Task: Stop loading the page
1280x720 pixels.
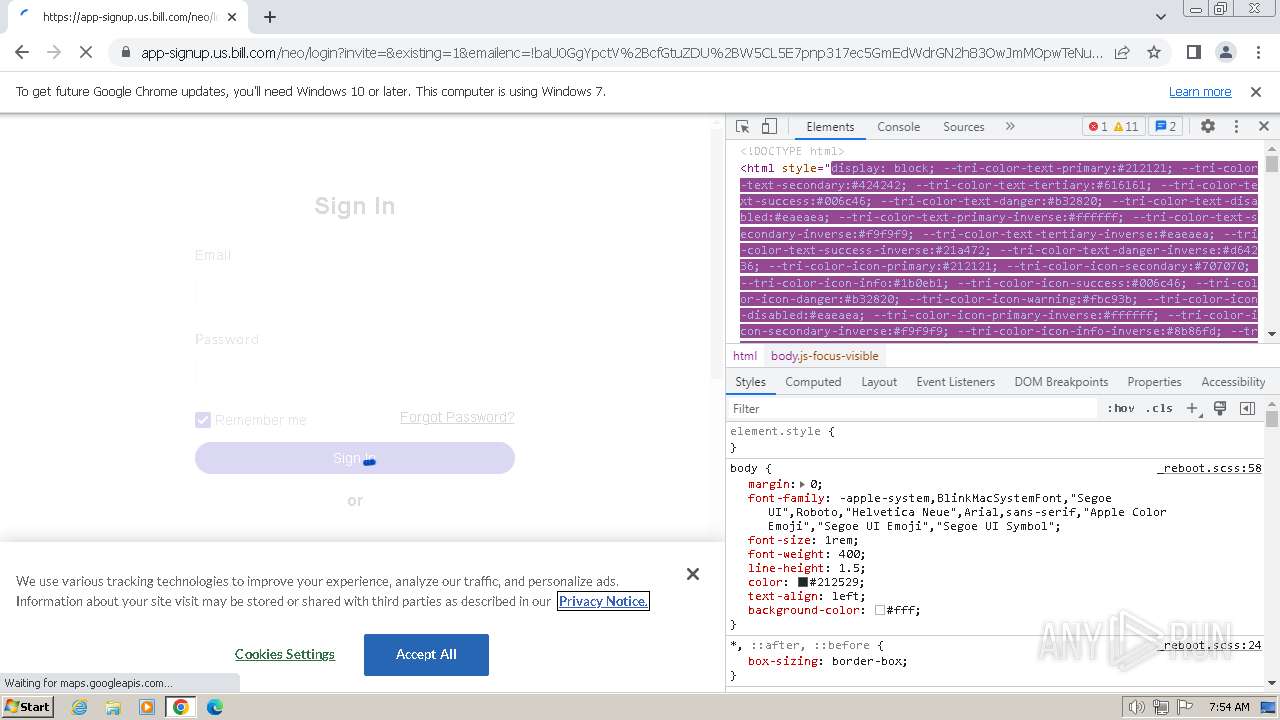Action: (x=87, y=52)
